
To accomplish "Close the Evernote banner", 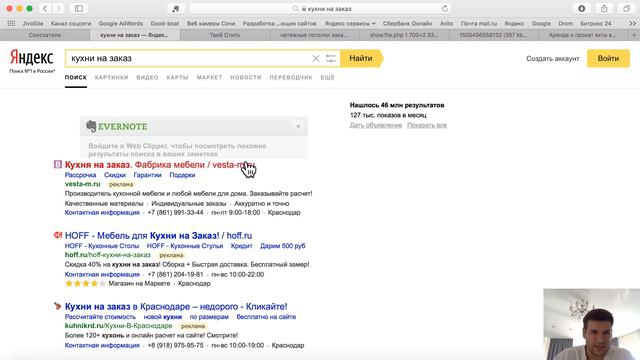I will tap(298, 127).
